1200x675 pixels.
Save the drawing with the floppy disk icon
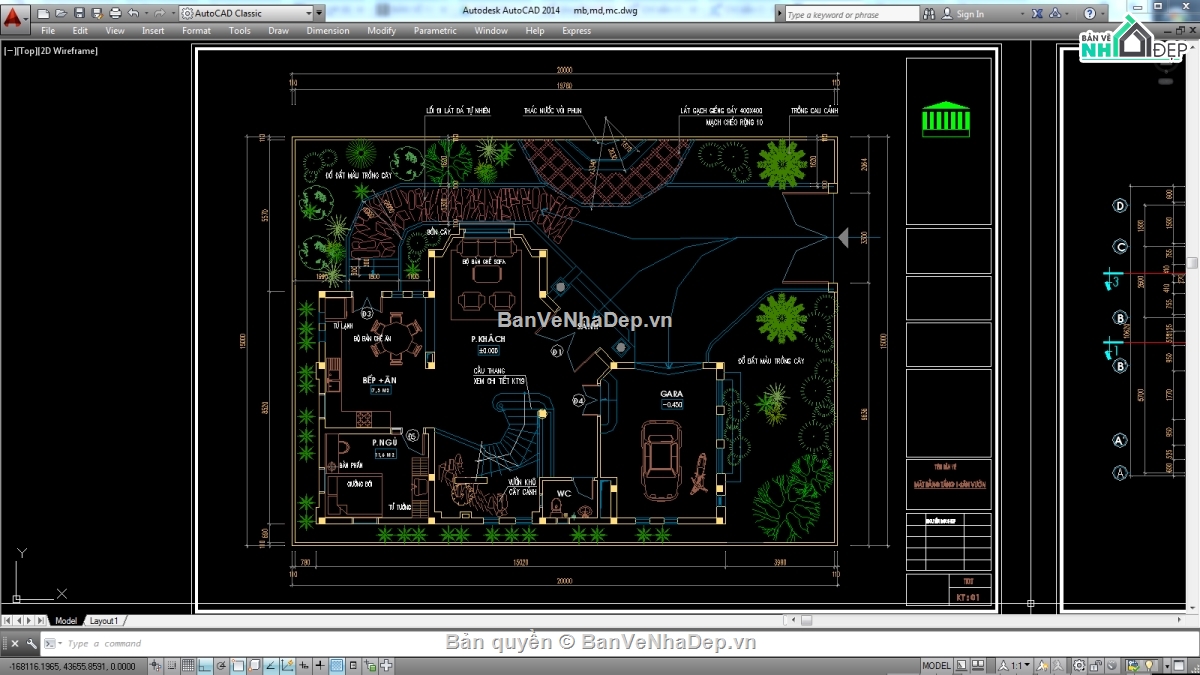pyautogui.click(x=79, y=14)
